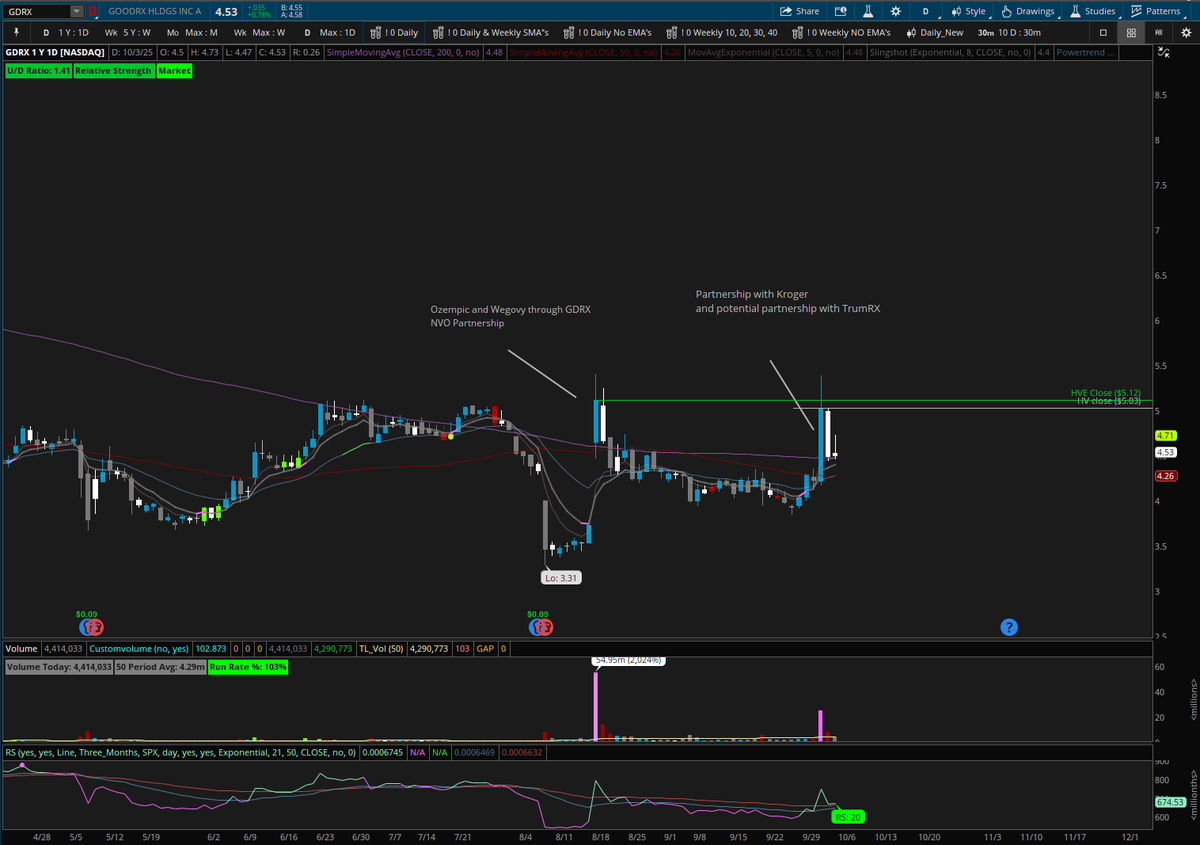The width and height of the screenshot is (1200, 845).
Task: Switch to single chart layout icon
Action: pyautogui.click(x=1103, y=32)
